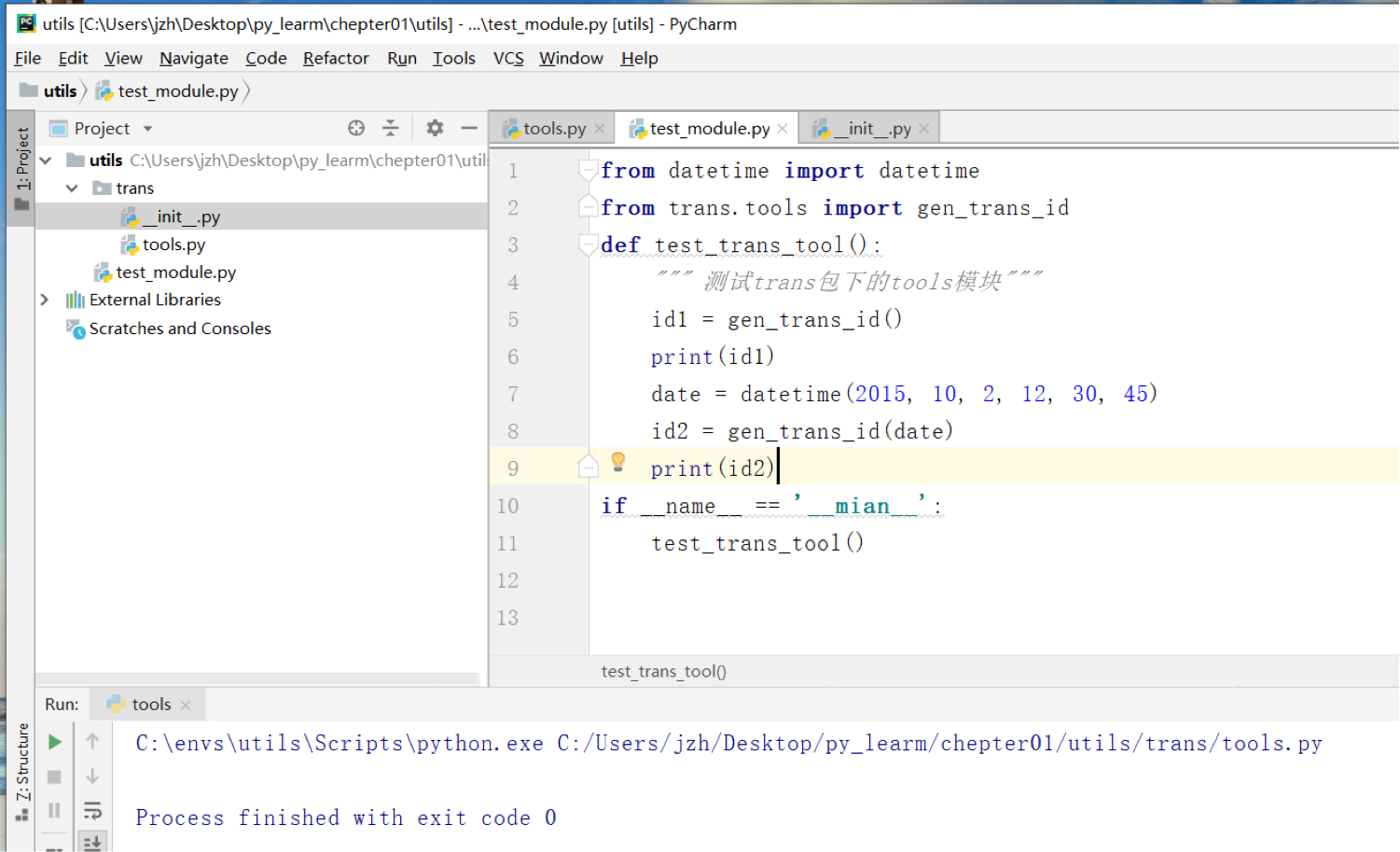Screen dimensions: 1400x852
Task: Click the python.exe command line in Run output
Action: click(x=729, y=744)
